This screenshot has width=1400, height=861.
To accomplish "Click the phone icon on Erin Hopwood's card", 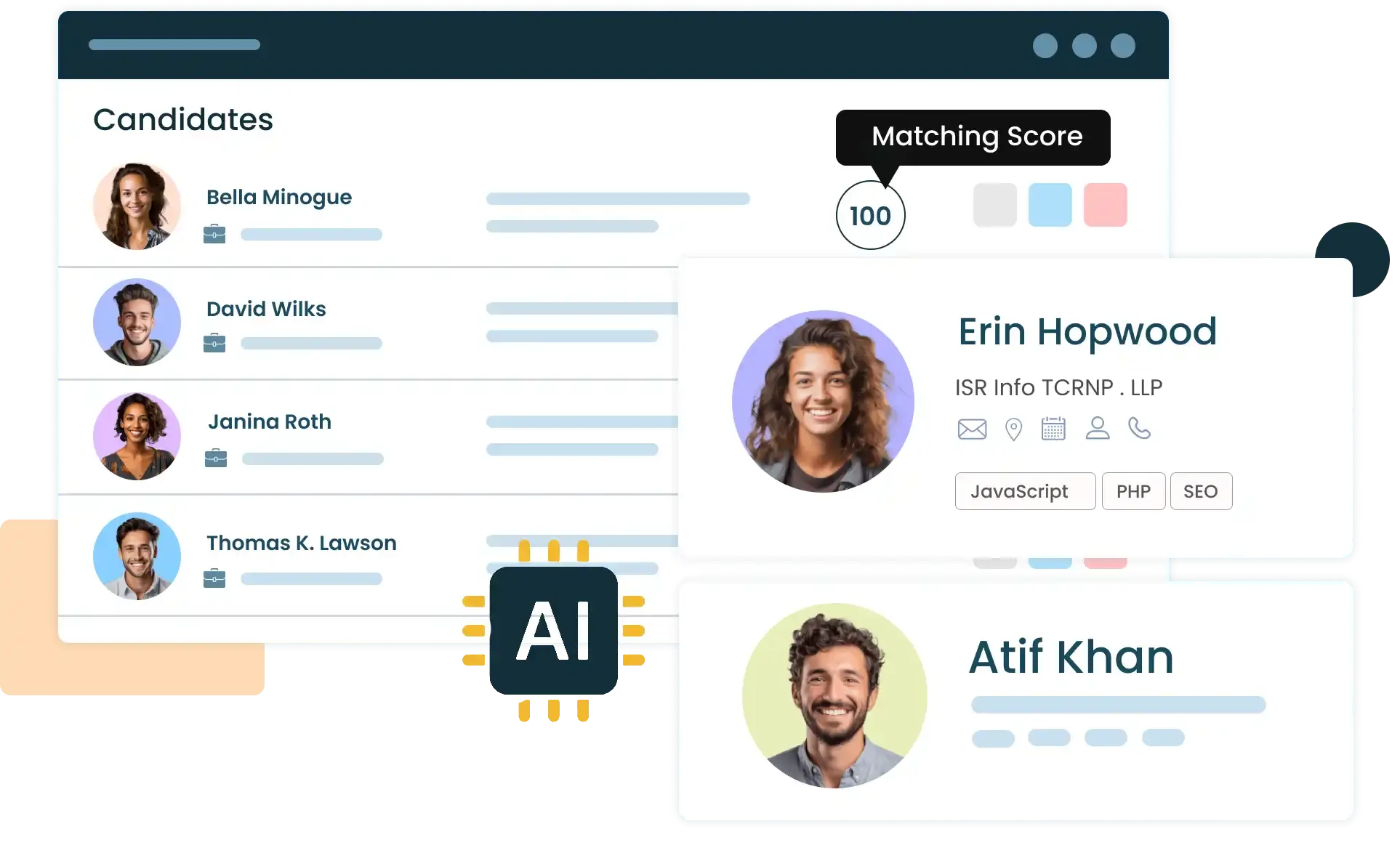I will pos(1139,430).
